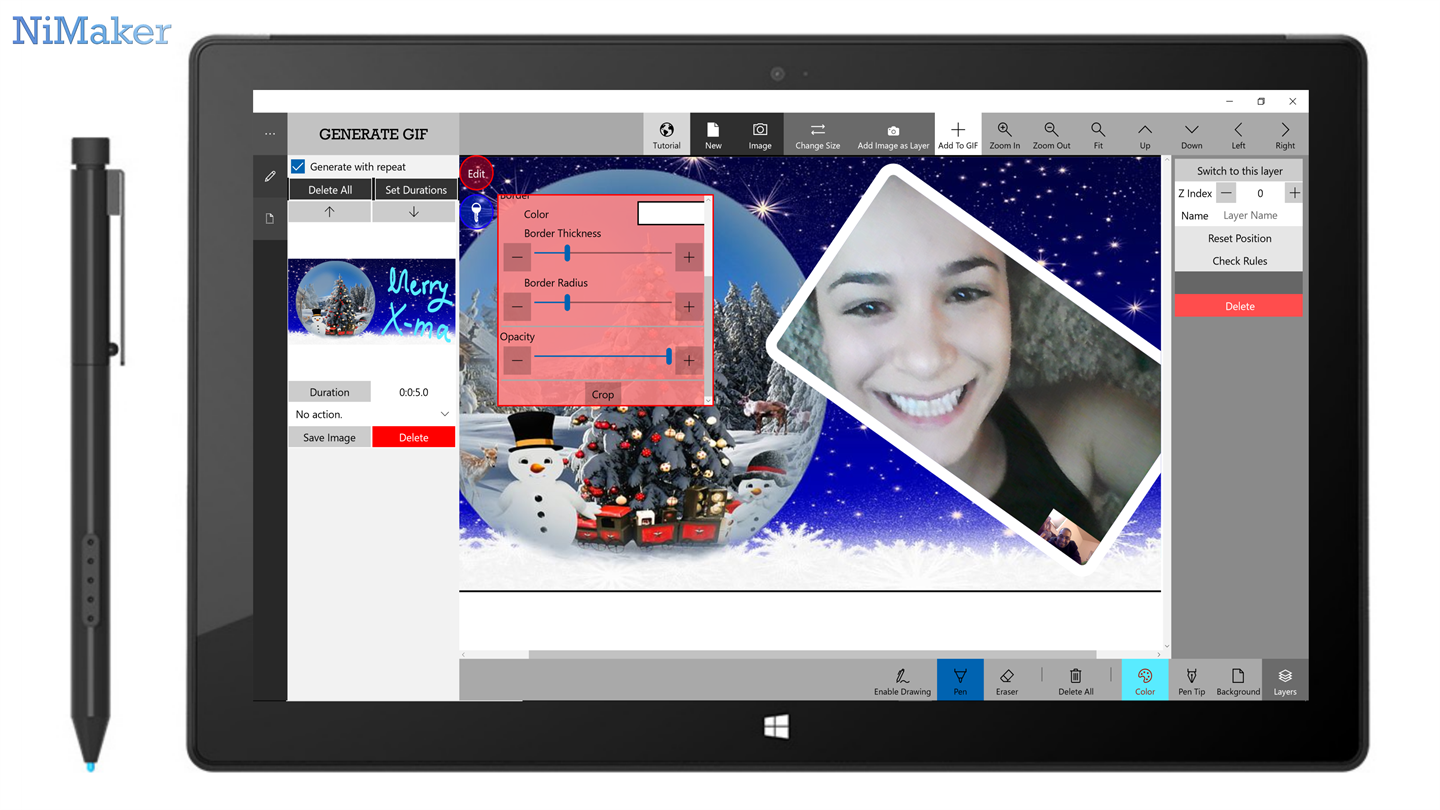Screen dimensions: 1440x810
Task: Click Delete All trash icon in bottom toolbar
Action: point(1076,680)
